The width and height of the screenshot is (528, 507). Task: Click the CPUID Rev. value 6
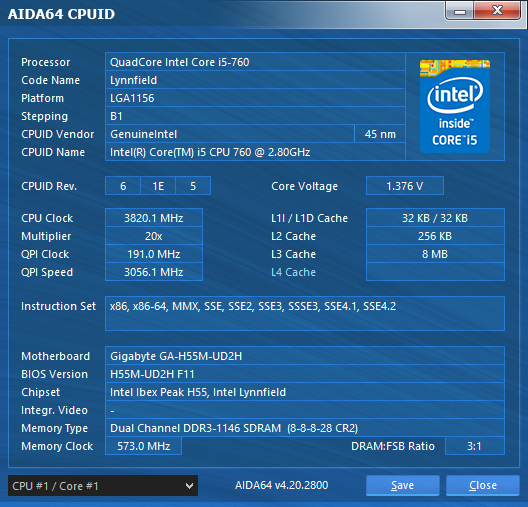(x=123, y=186)
